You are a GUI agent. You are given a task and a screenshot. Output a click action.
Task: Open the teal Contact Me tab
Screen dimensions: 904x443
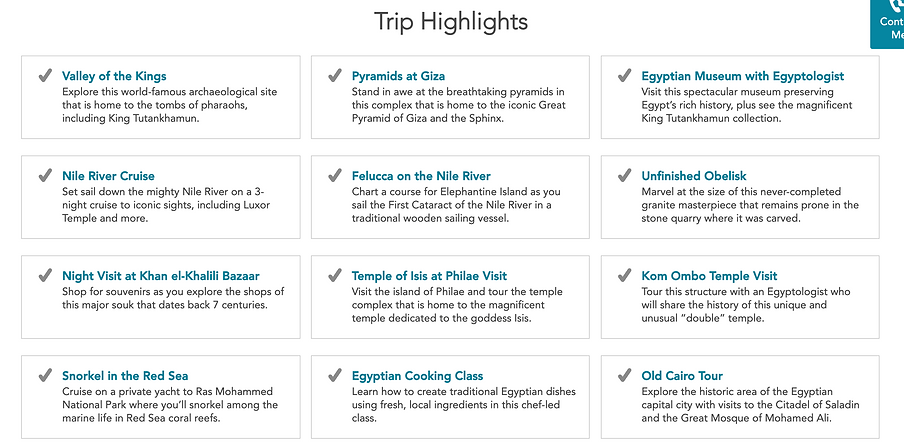tap(887, 24)
